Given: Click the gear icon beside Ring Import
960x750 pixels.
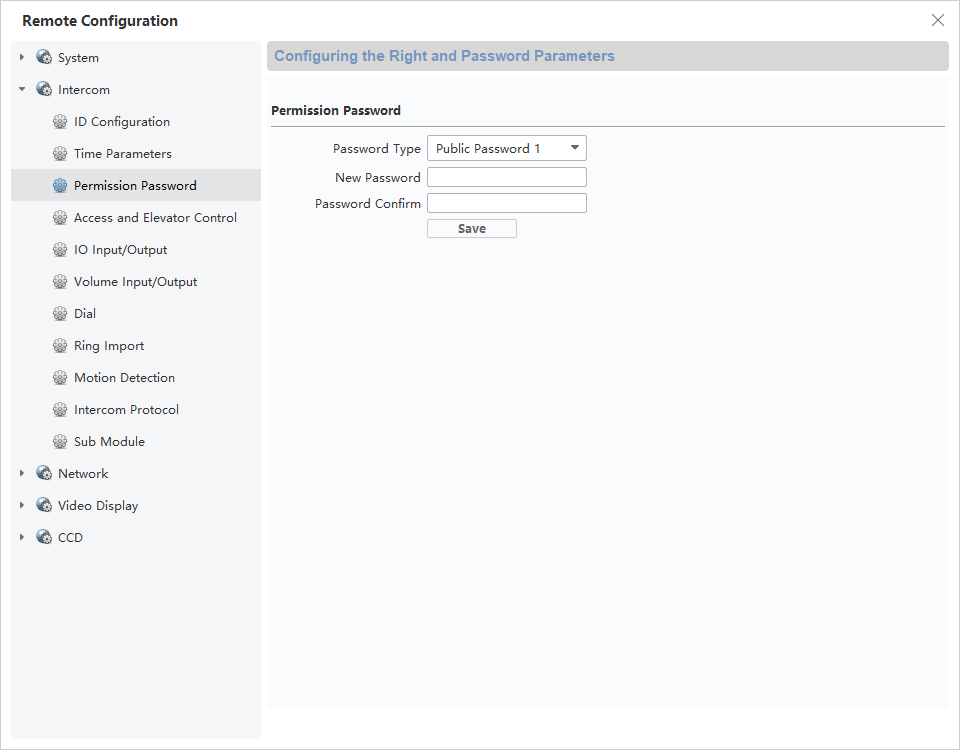Looking at the screenshot, I should pyautogui.click(x=60, y=346).
